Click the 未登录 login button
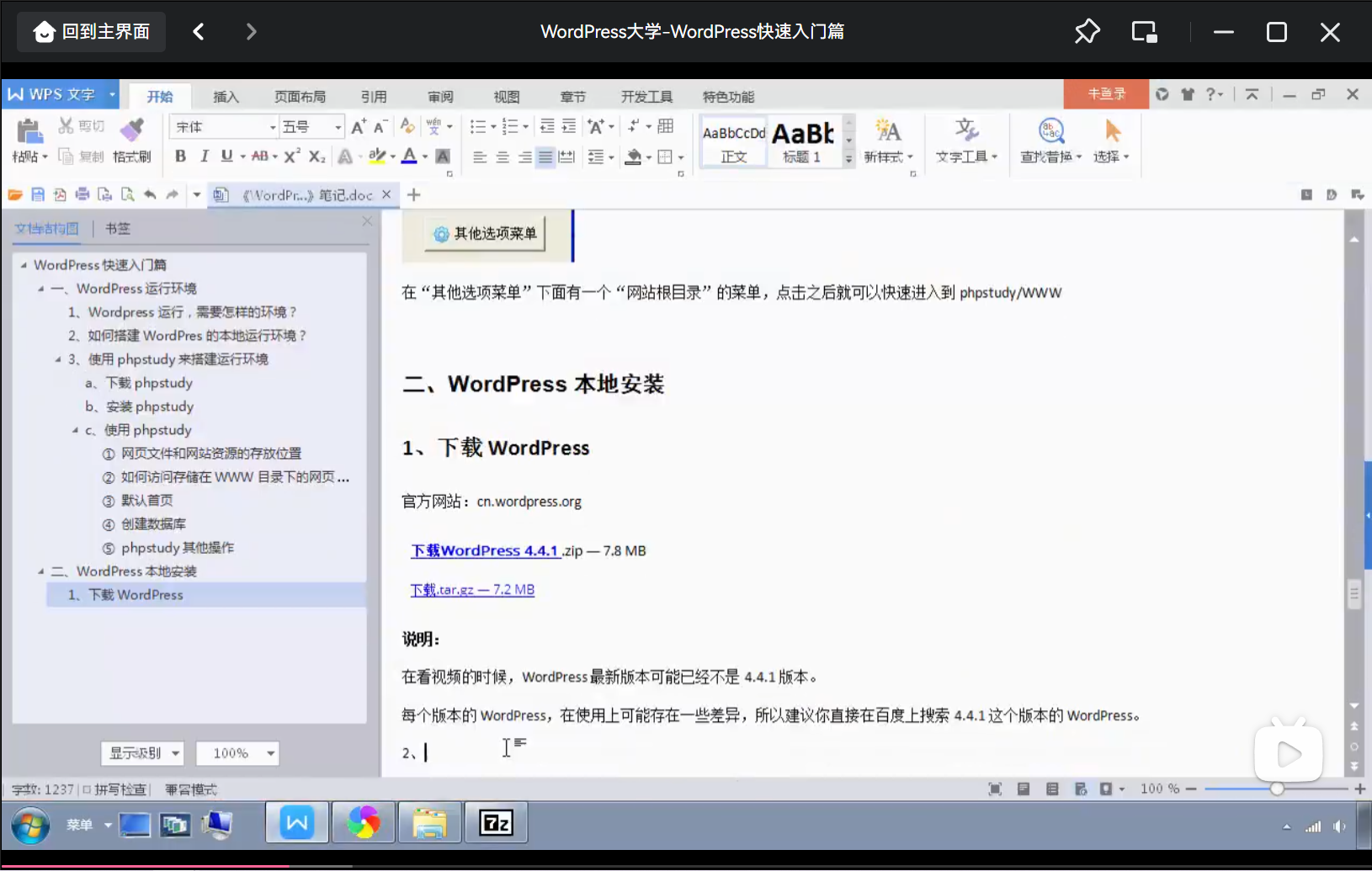1372x871 pixels. [x=1106, y=93]
